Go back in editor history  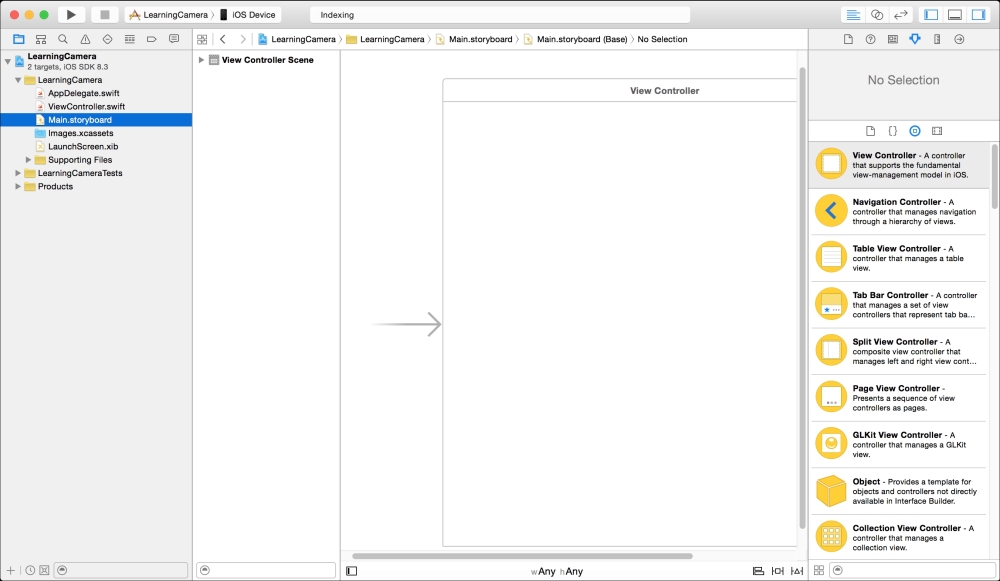click(223, 40)
